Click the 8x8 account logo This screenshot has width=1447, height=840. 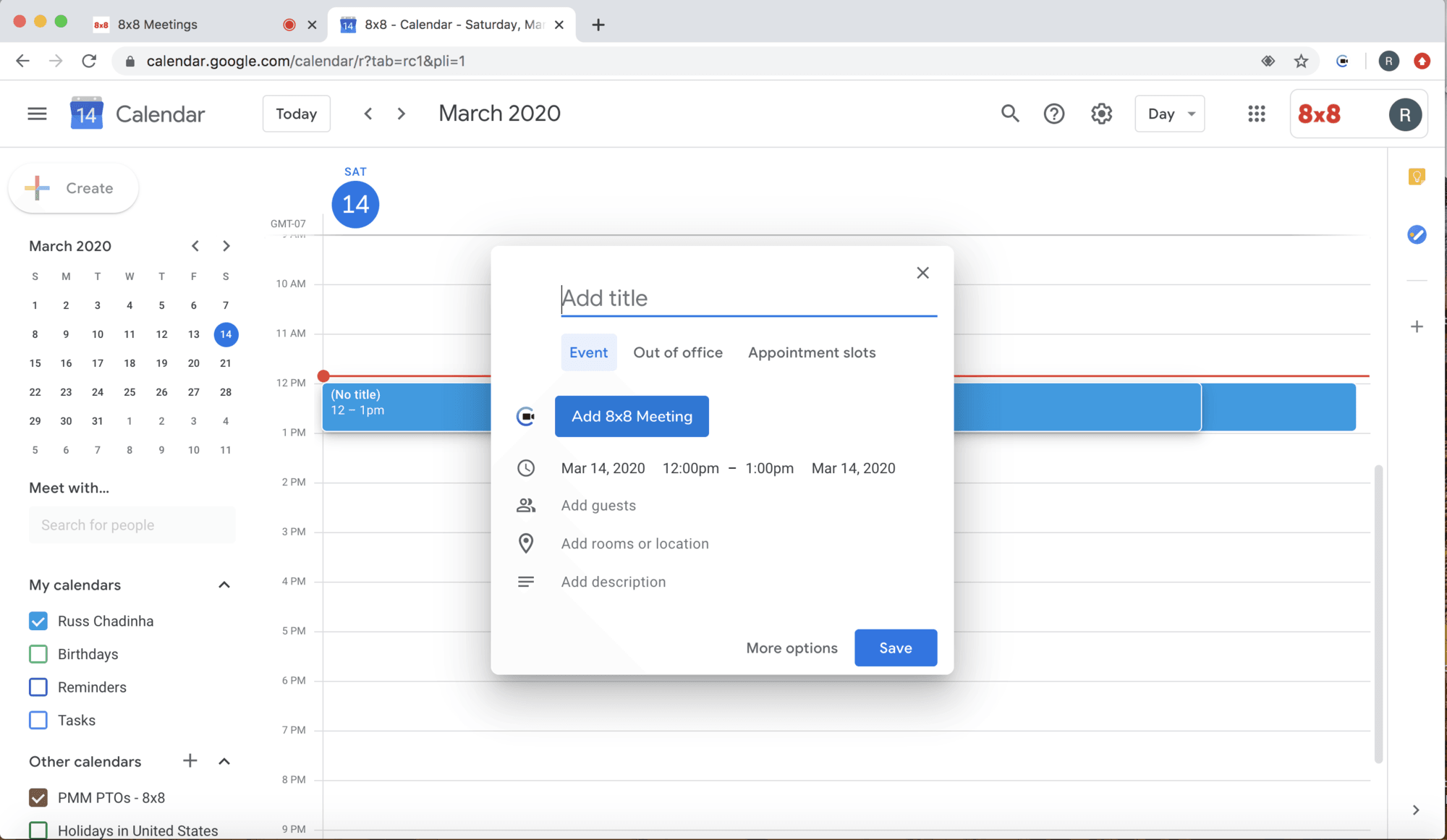click(1319, 114)
